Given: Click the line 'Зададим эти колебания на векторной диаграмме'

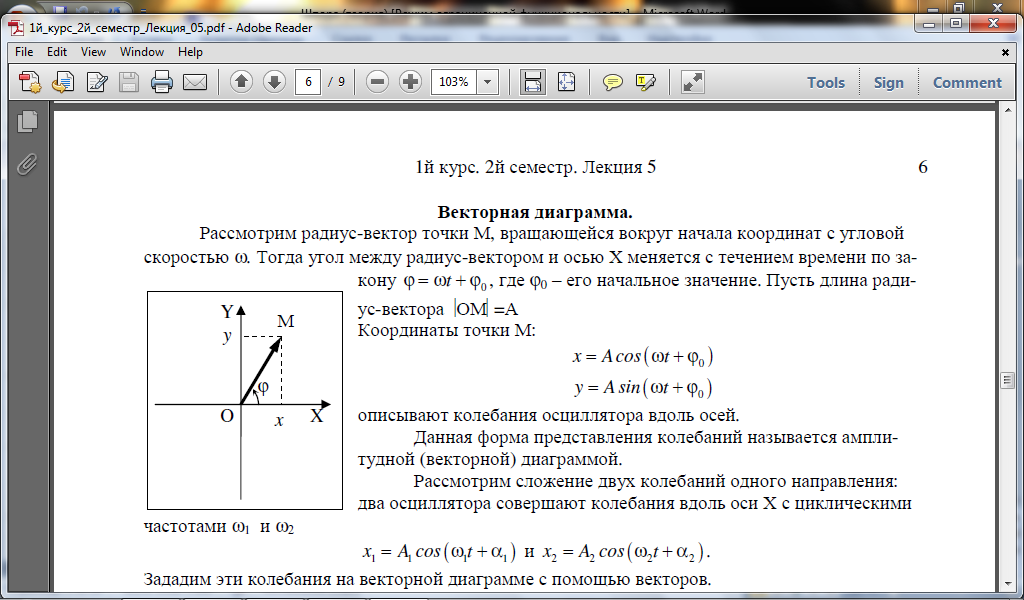Looking at the screenshot, I should tap(427, 580).
